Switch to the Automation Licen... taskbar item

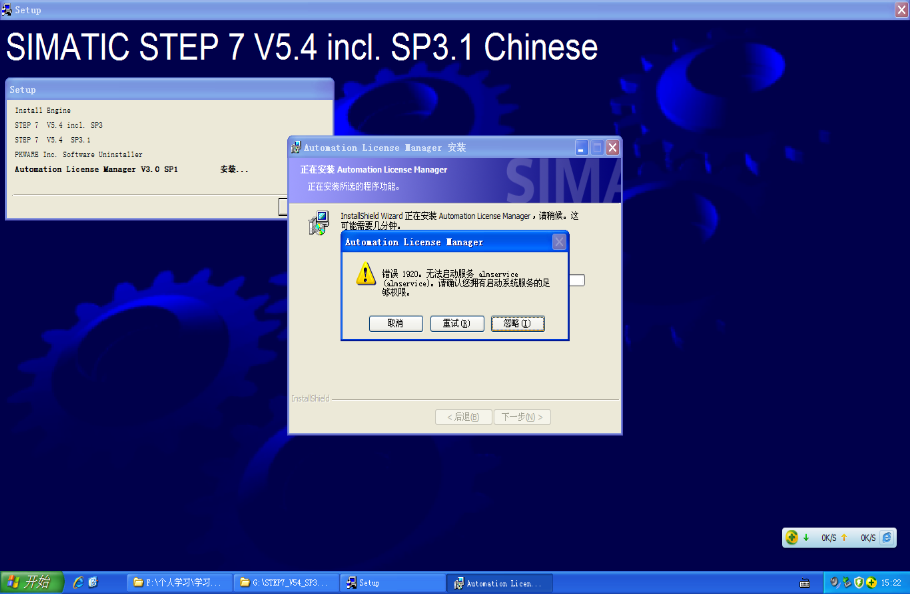(x=499, y=583)
